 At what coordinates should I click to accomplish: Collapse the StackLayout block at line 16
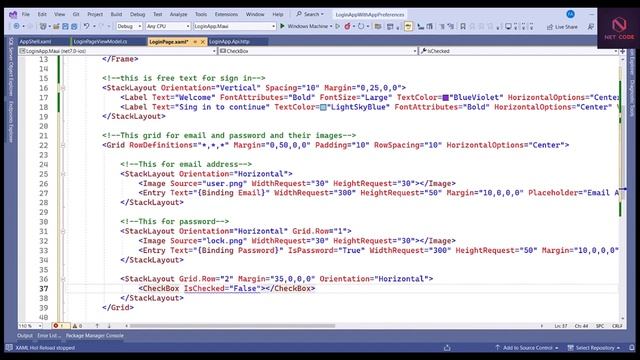(x=63, y=88)
